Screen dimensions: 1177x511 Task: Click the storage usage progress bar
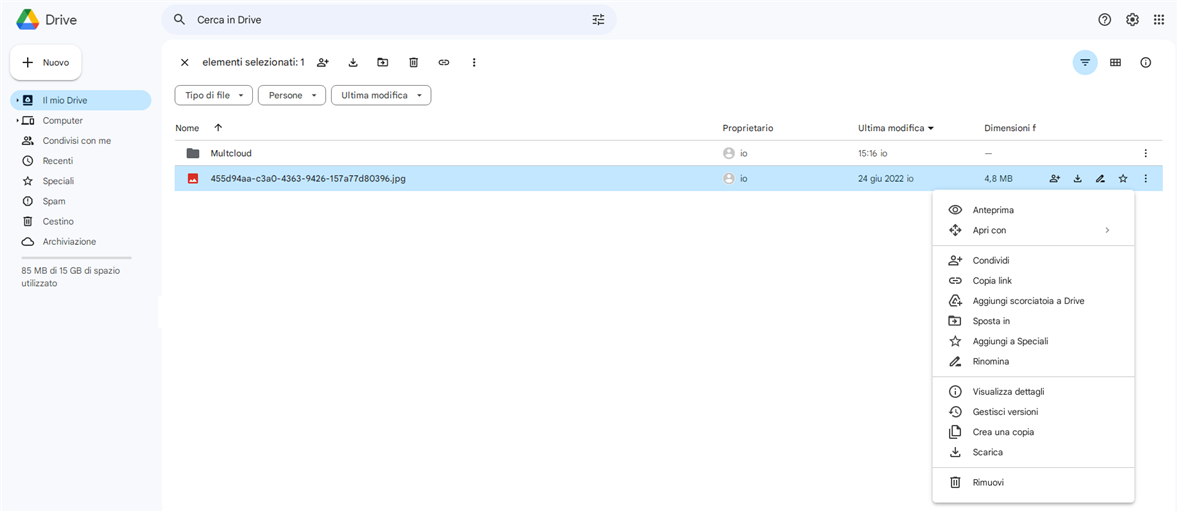click(x=77, y=257)
